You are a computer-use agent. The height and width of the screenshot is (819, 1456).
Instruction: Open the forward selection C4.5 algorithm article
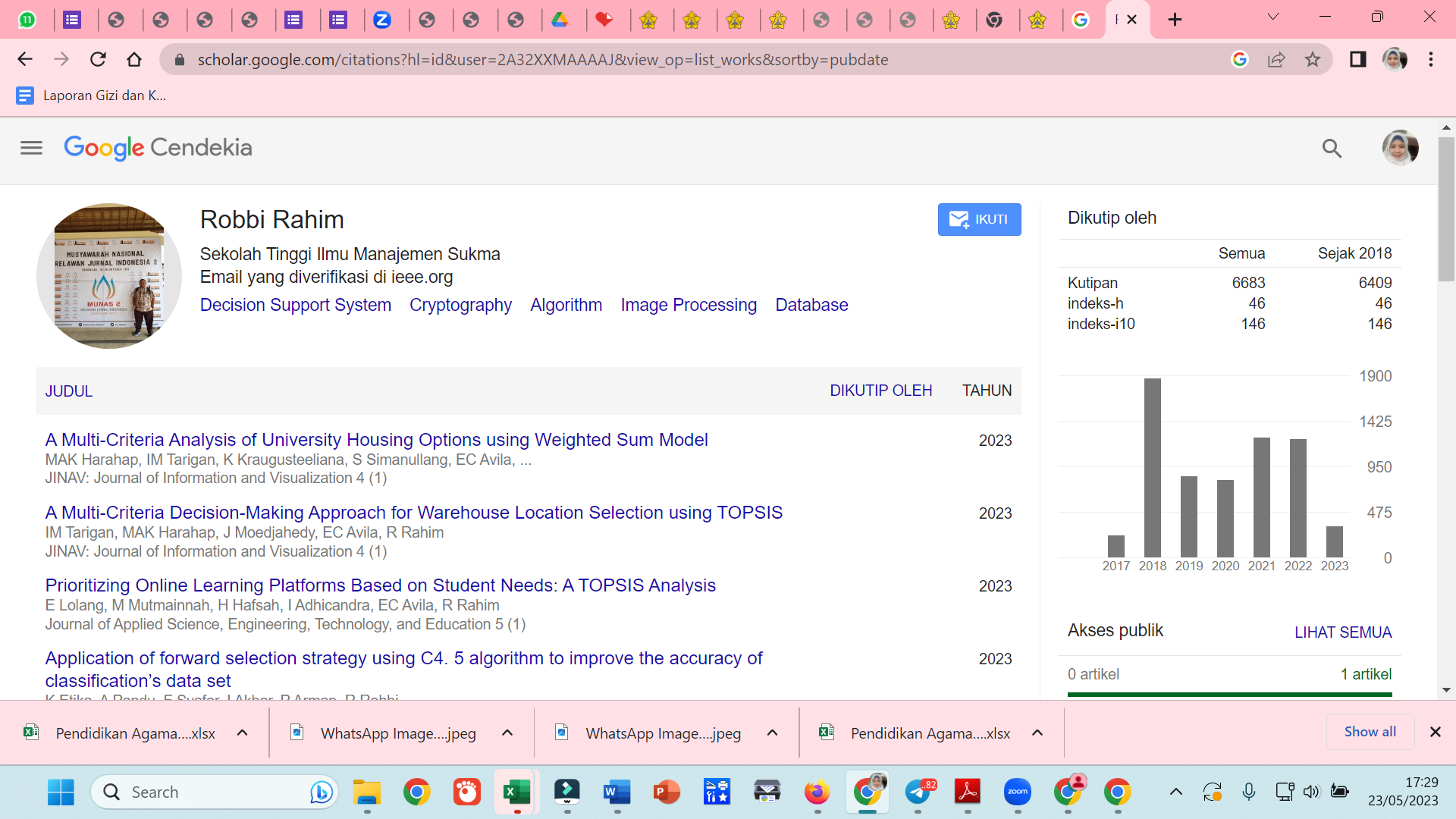click(x=404, y=670)
